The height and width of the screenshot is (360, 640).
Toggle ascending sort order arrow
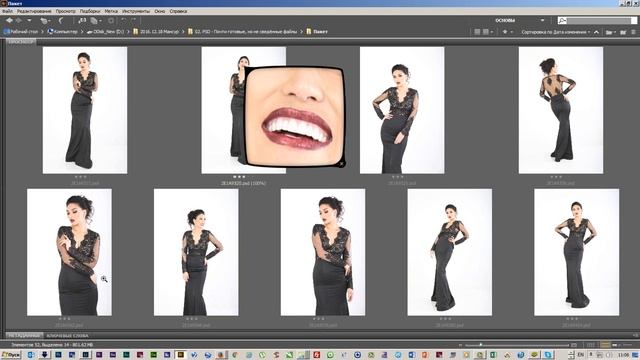point(596,32)
